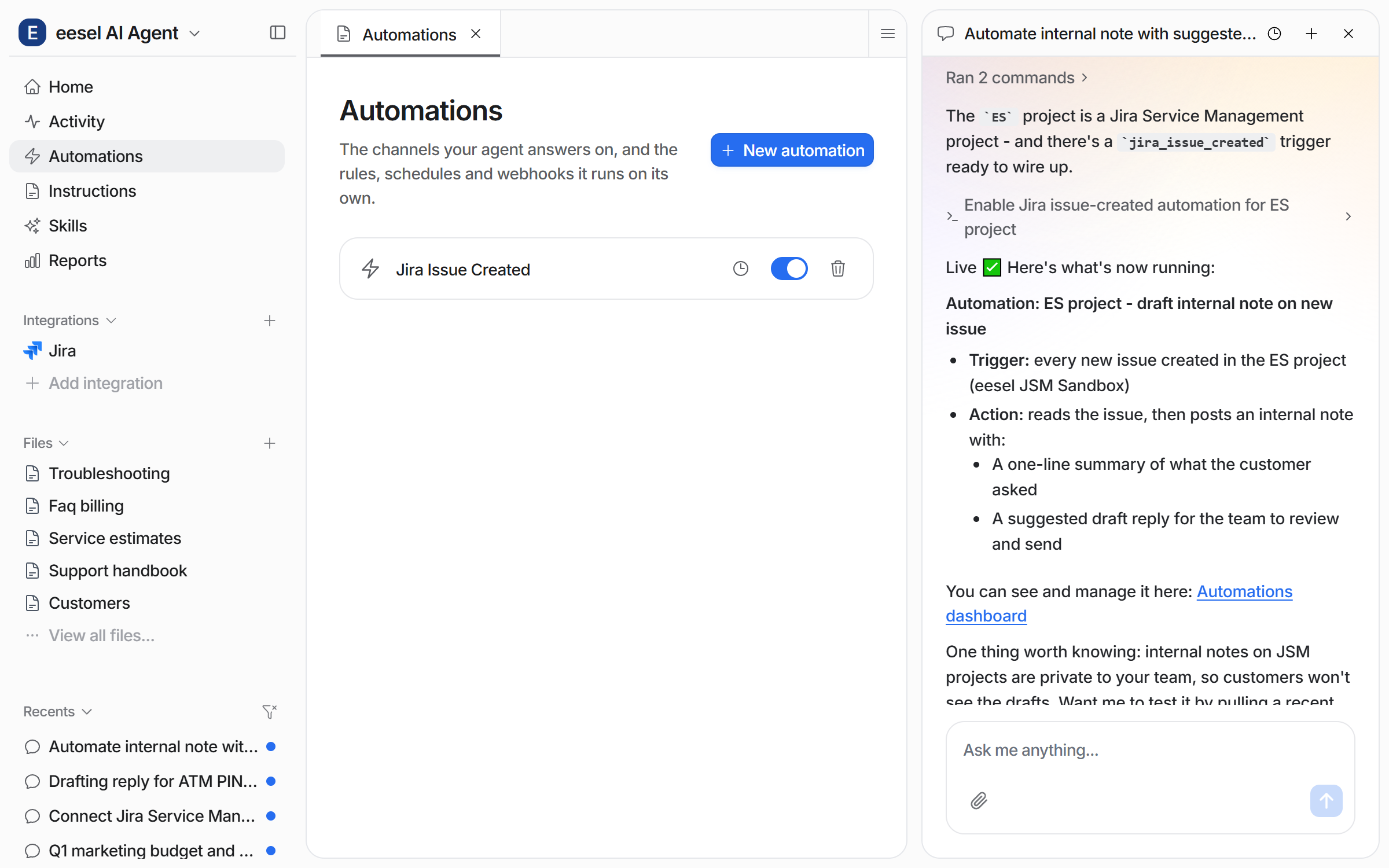Screen dimensions: 1389x868
Task: Open the Reports page
Action: [147, 260]
